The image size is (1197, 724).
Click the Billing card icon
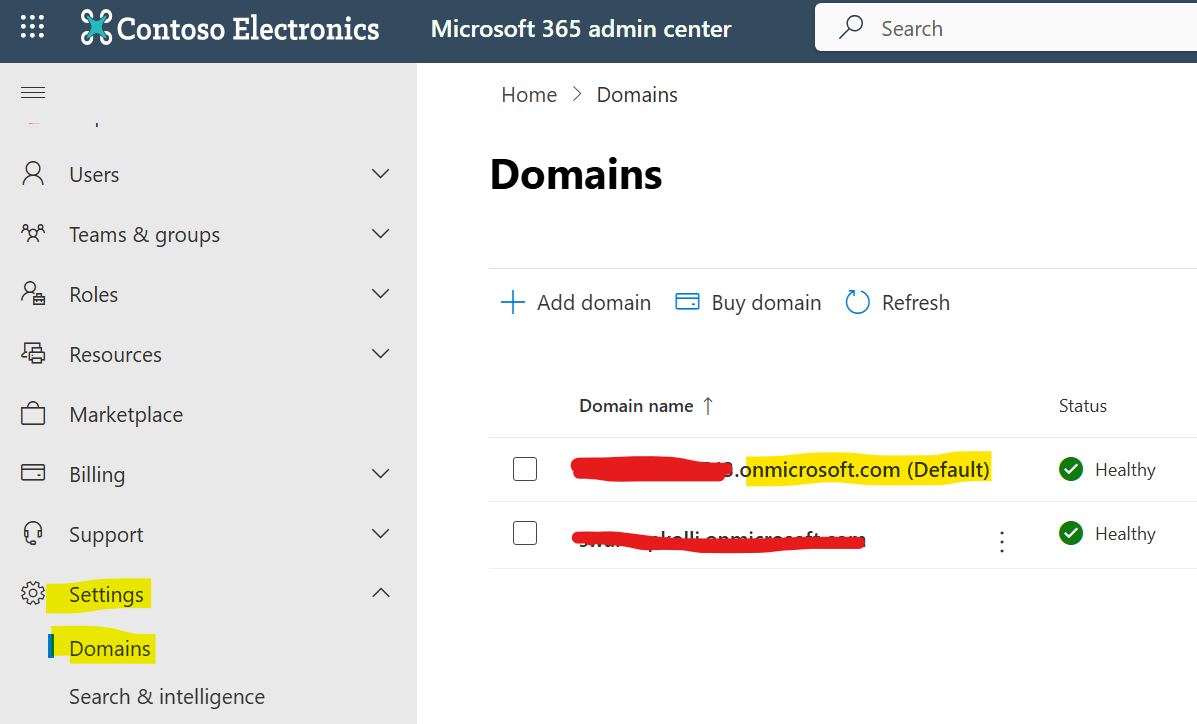(x=32, y=473)
